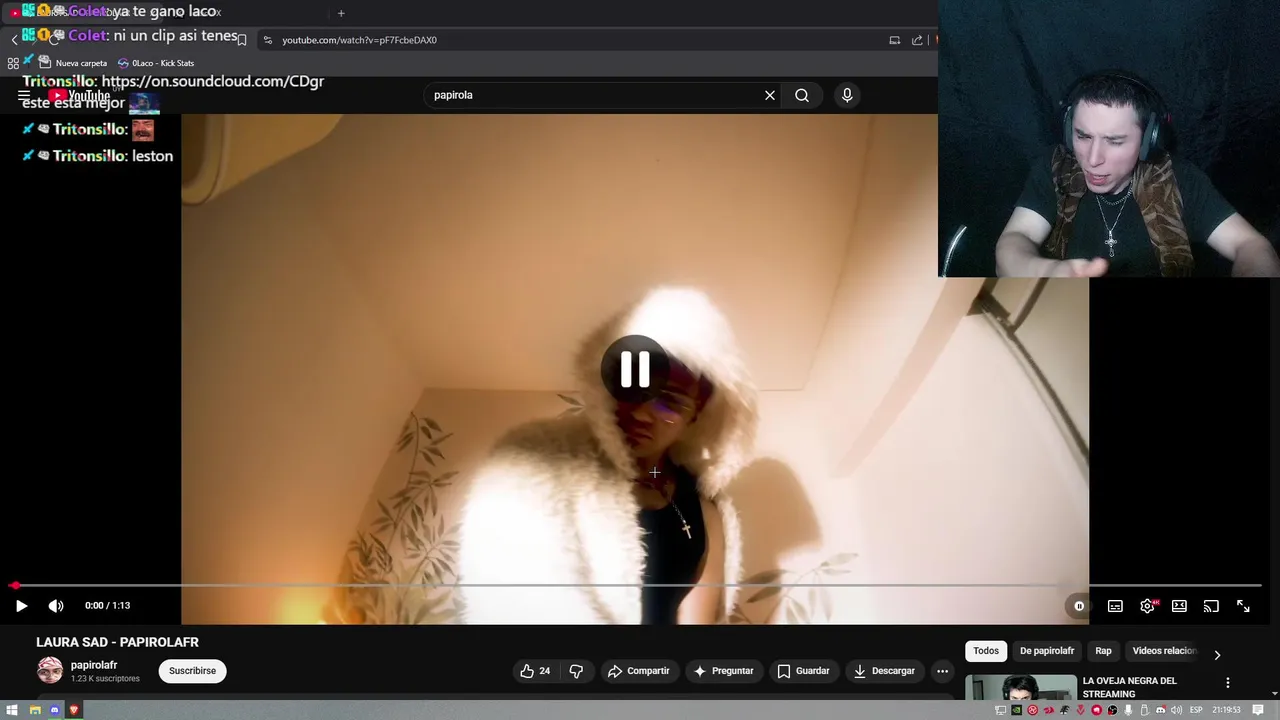The image size is (1280, 720).
Task: Open options menu for LA OVEJA NEGRA video
Action: click(x=1228, y=683)
